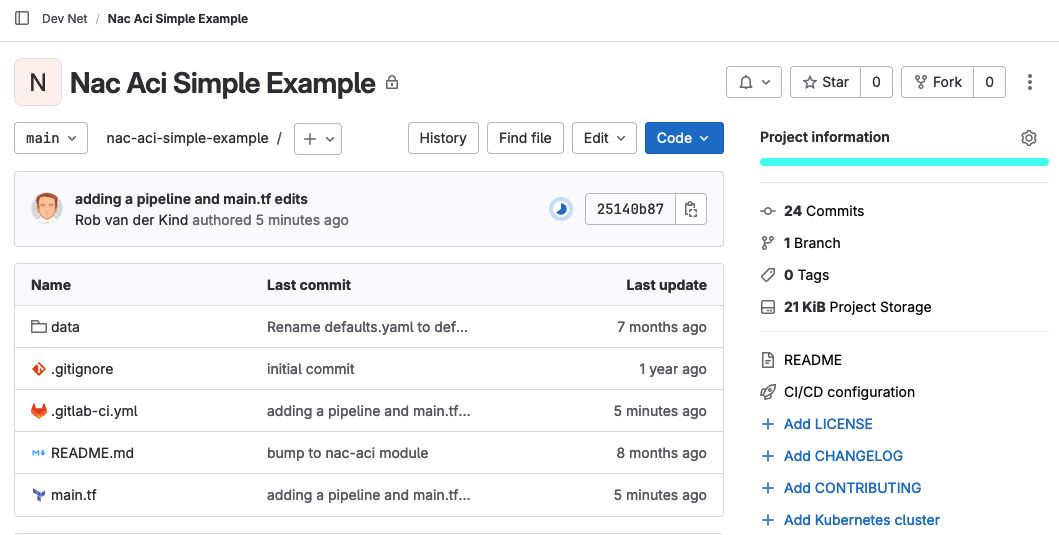
Task: Open .gitlab-ci.yml's last commit message
Action: 369,411
